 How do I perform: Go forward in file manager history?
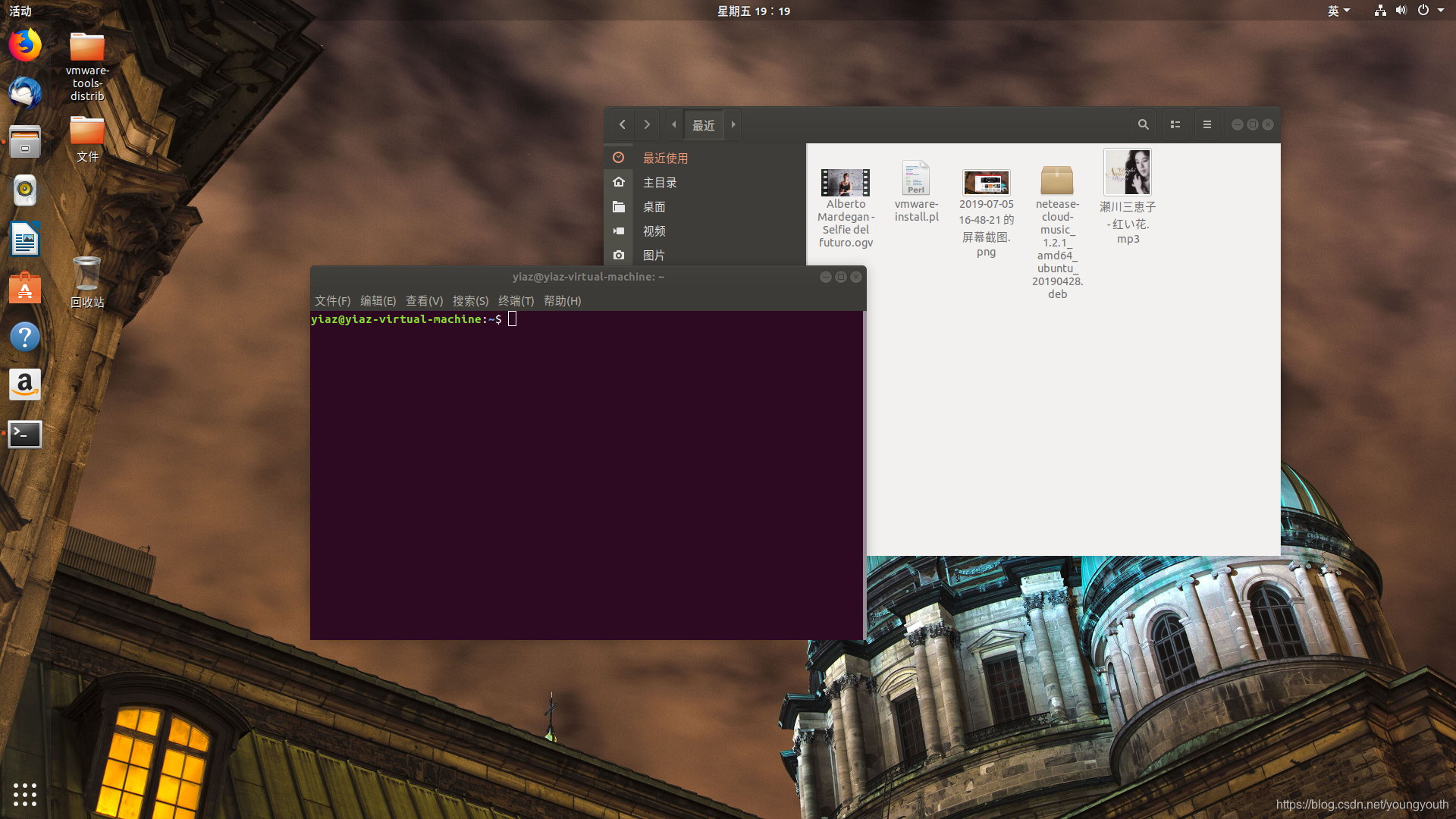pyautogui.click(x=647, y=124)
